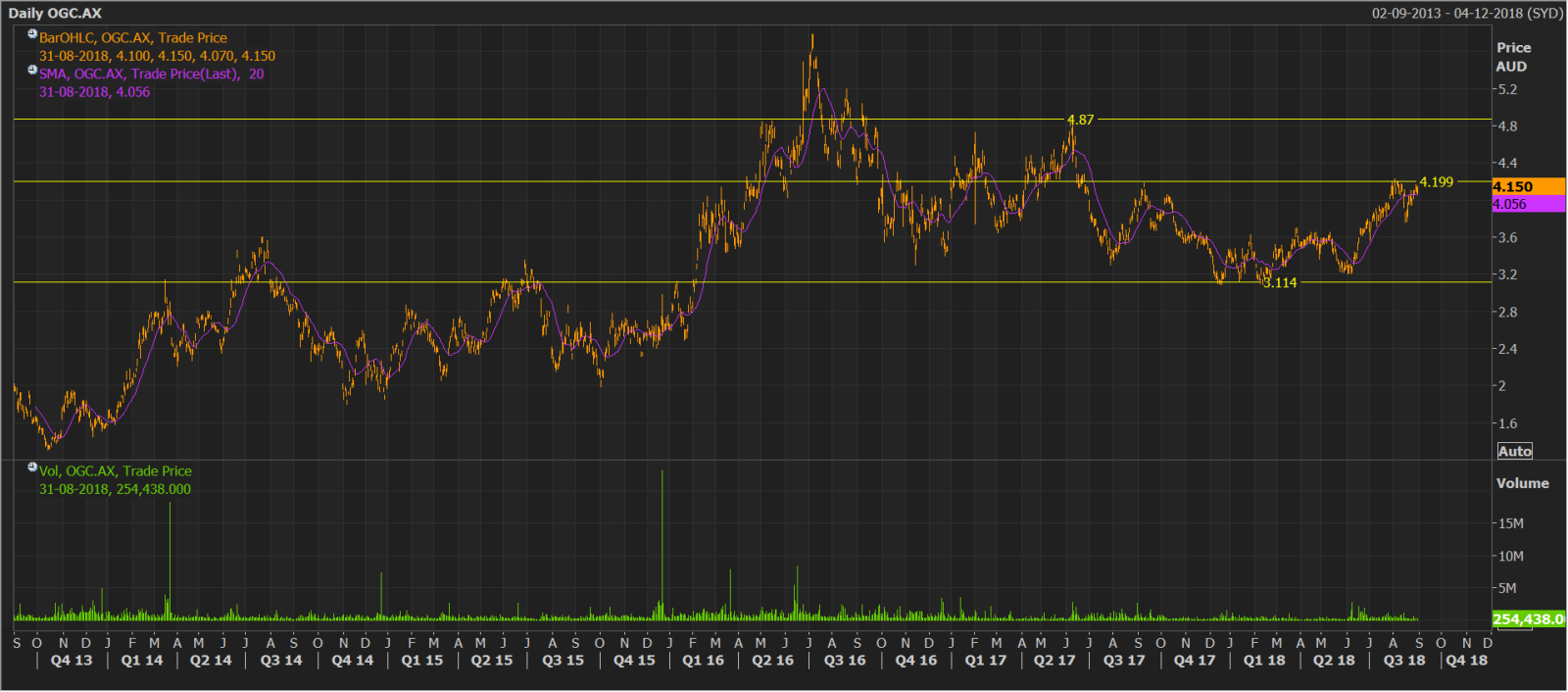Click the Q3 18 quarter label

click(1404, 661)
